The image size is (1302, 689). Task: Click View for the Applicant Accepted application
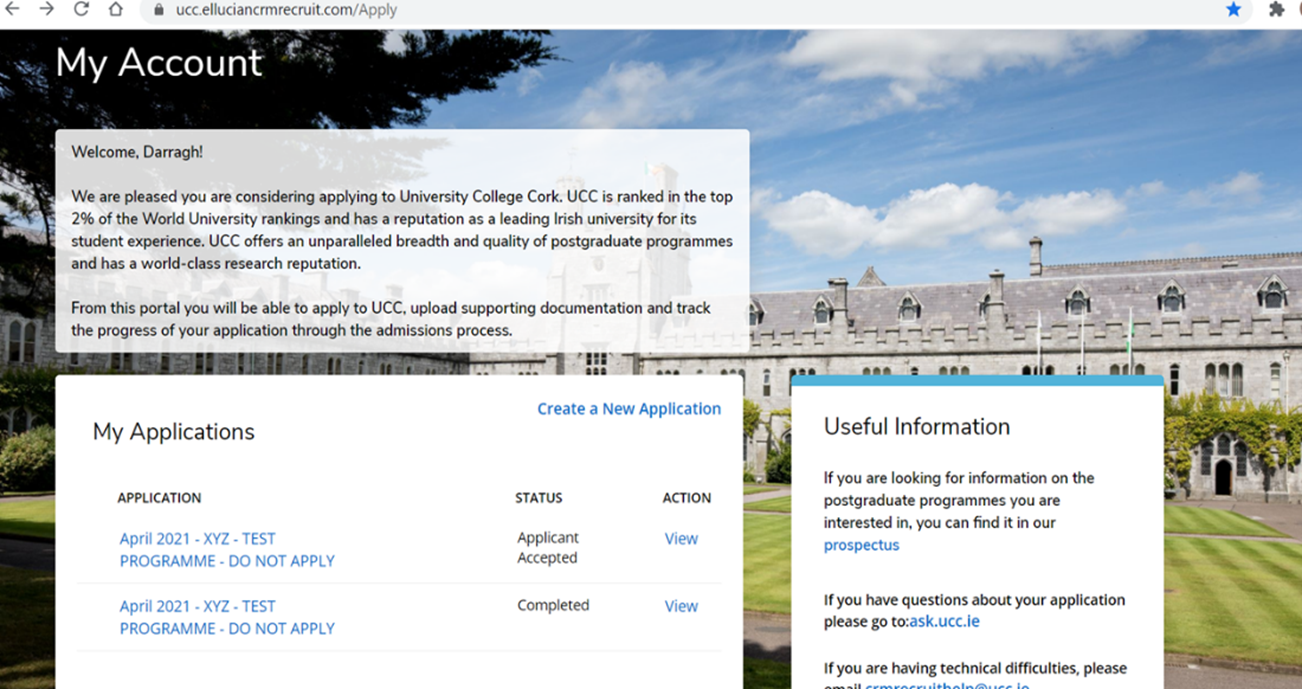pos(681,538)
